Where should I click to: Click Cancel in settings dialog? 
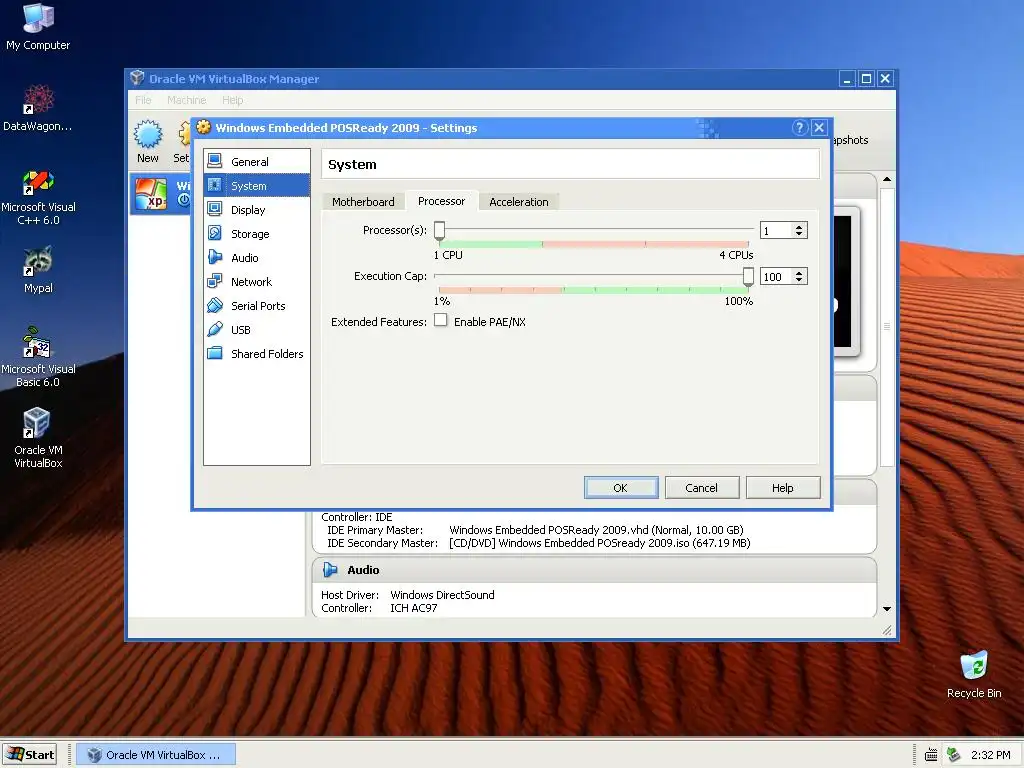[701, 488]
